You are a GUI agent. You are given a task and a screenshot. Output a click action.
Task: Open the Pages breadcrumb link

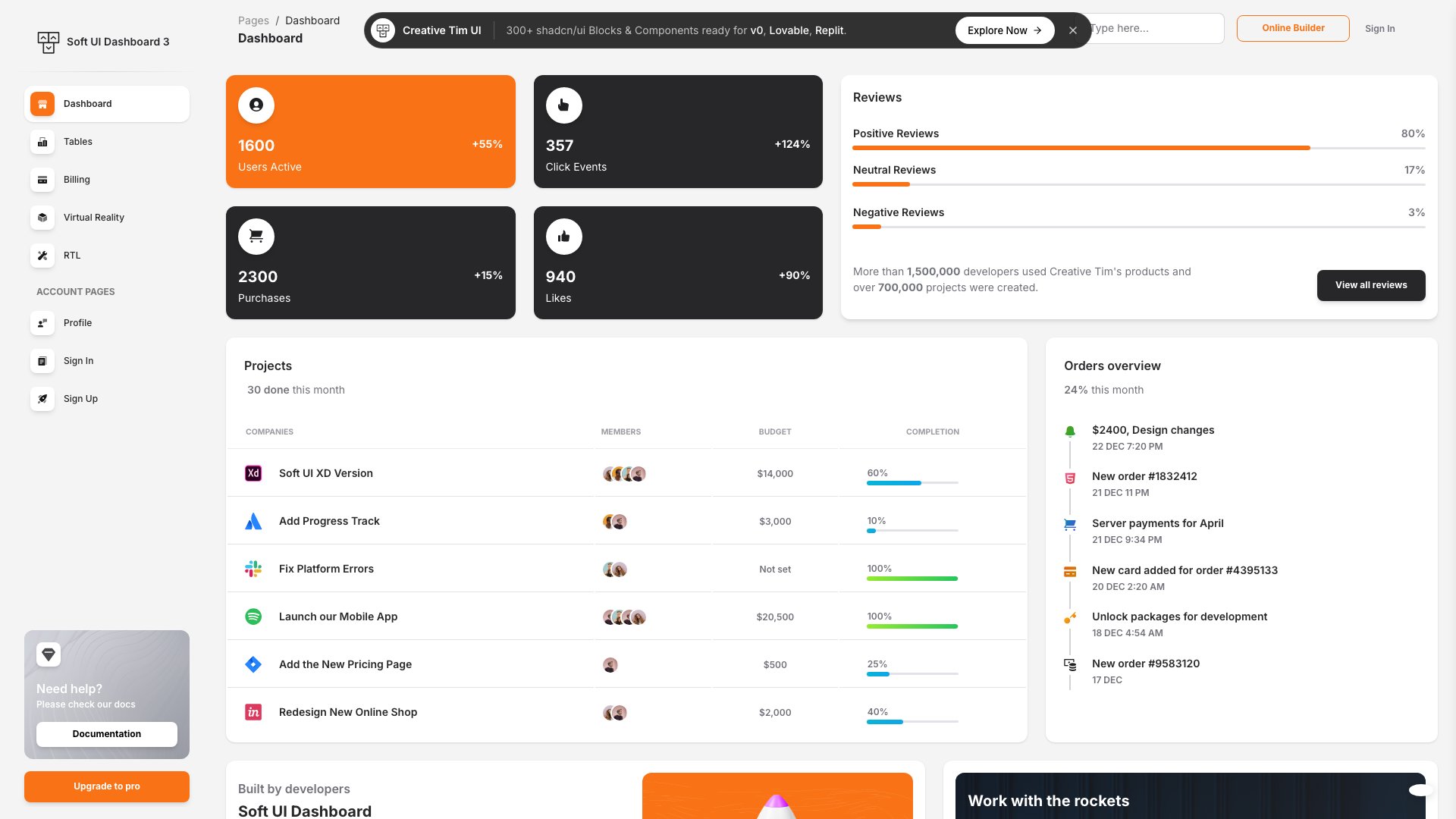[253, 20]
